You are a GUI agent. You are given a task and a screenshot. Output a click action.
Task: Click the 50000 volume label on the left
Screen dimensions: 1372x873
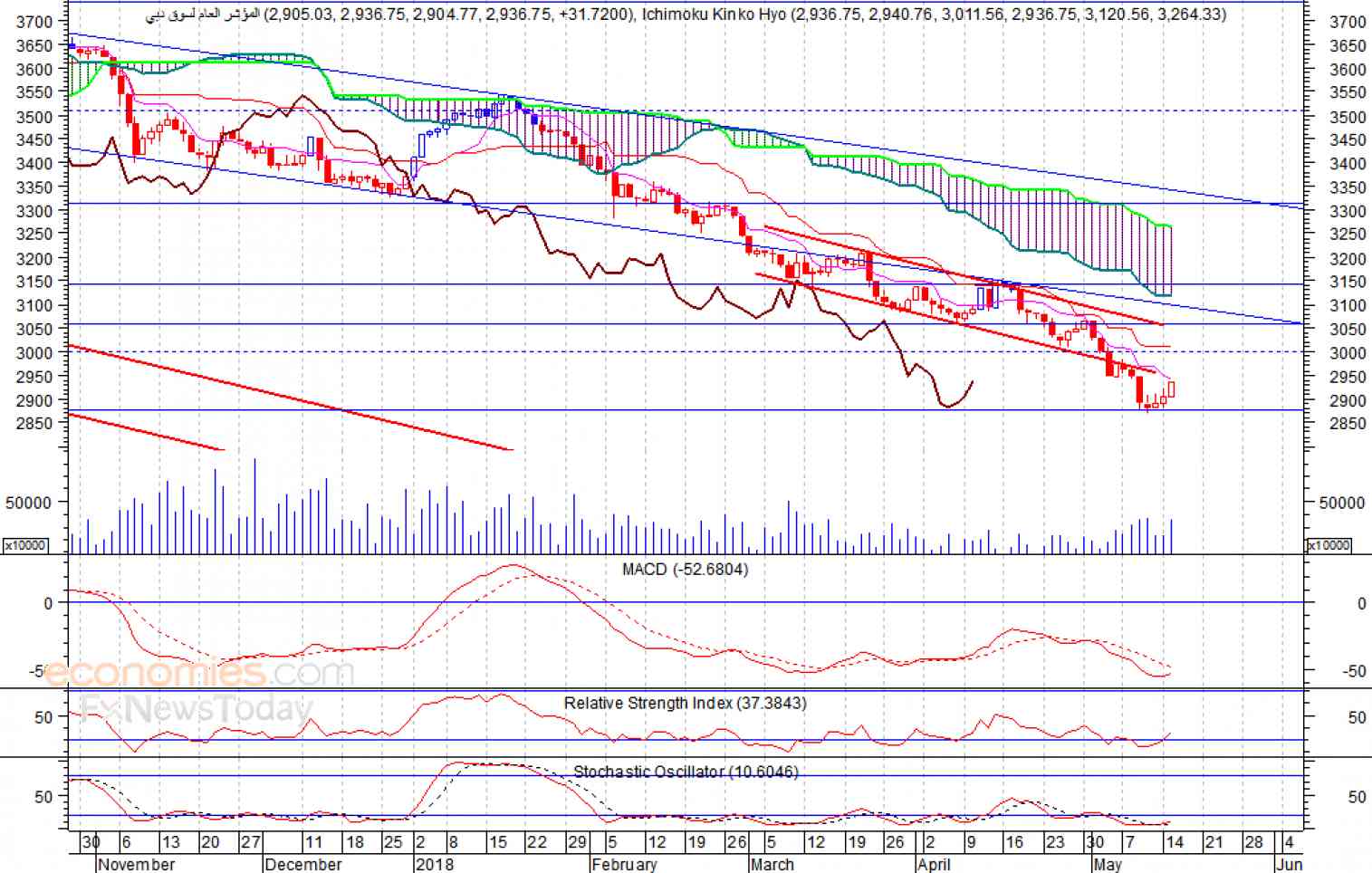click(29, 503)
